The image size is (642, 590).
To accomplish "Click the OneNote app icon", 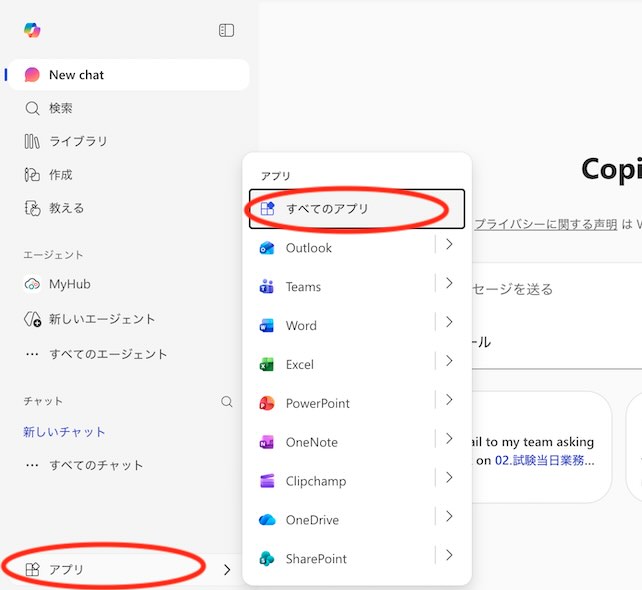I will tap(267, 442).
